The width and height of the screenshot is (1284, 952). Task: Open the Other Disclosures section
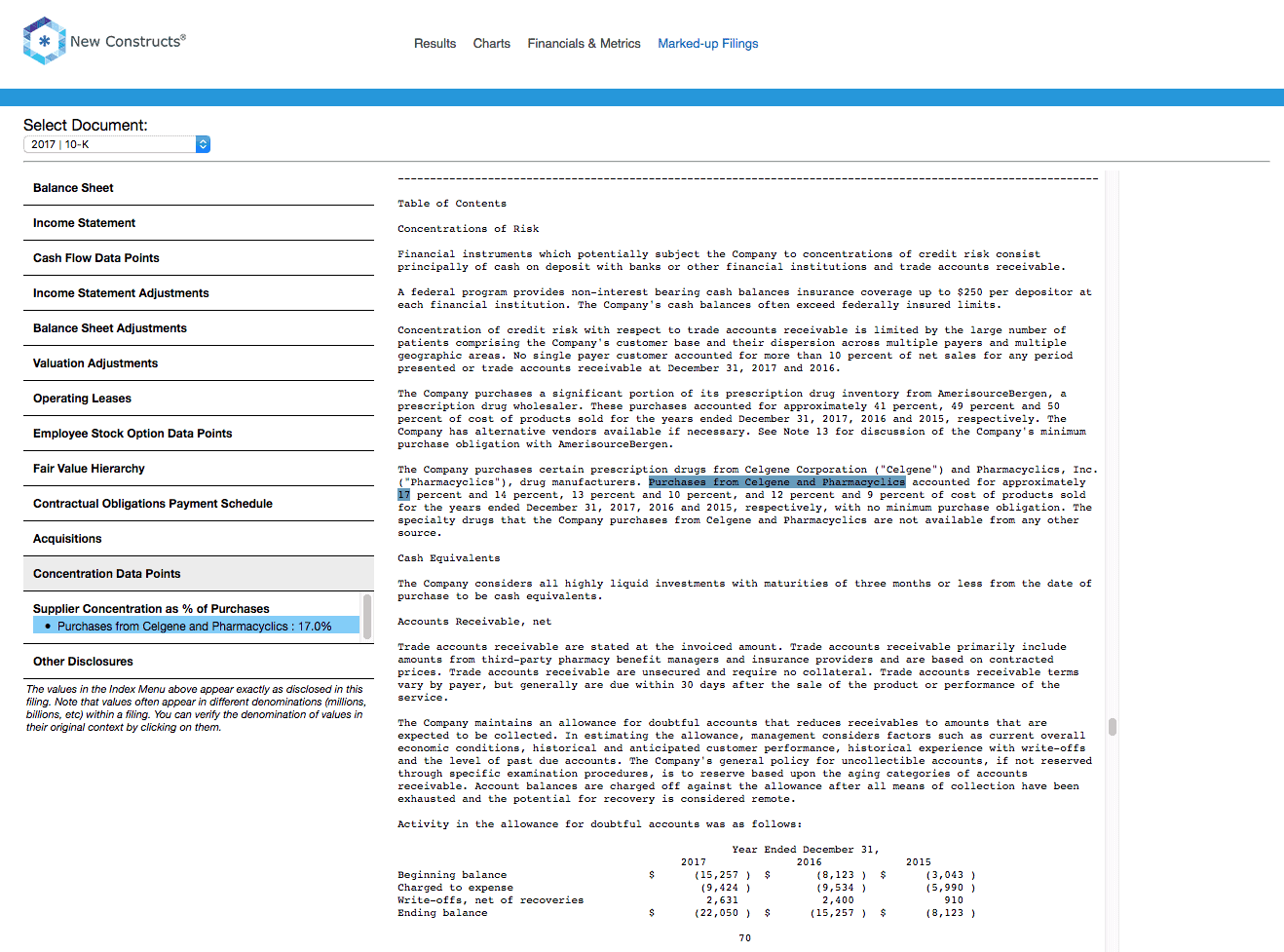(x=199, y=662)
